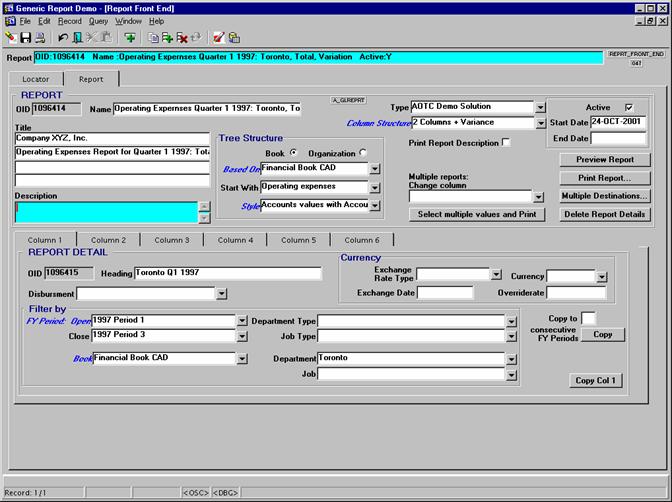672x502 pixels.
Task: Click the Heading field Toronto Q1 1997
Action: coord(228,273)
